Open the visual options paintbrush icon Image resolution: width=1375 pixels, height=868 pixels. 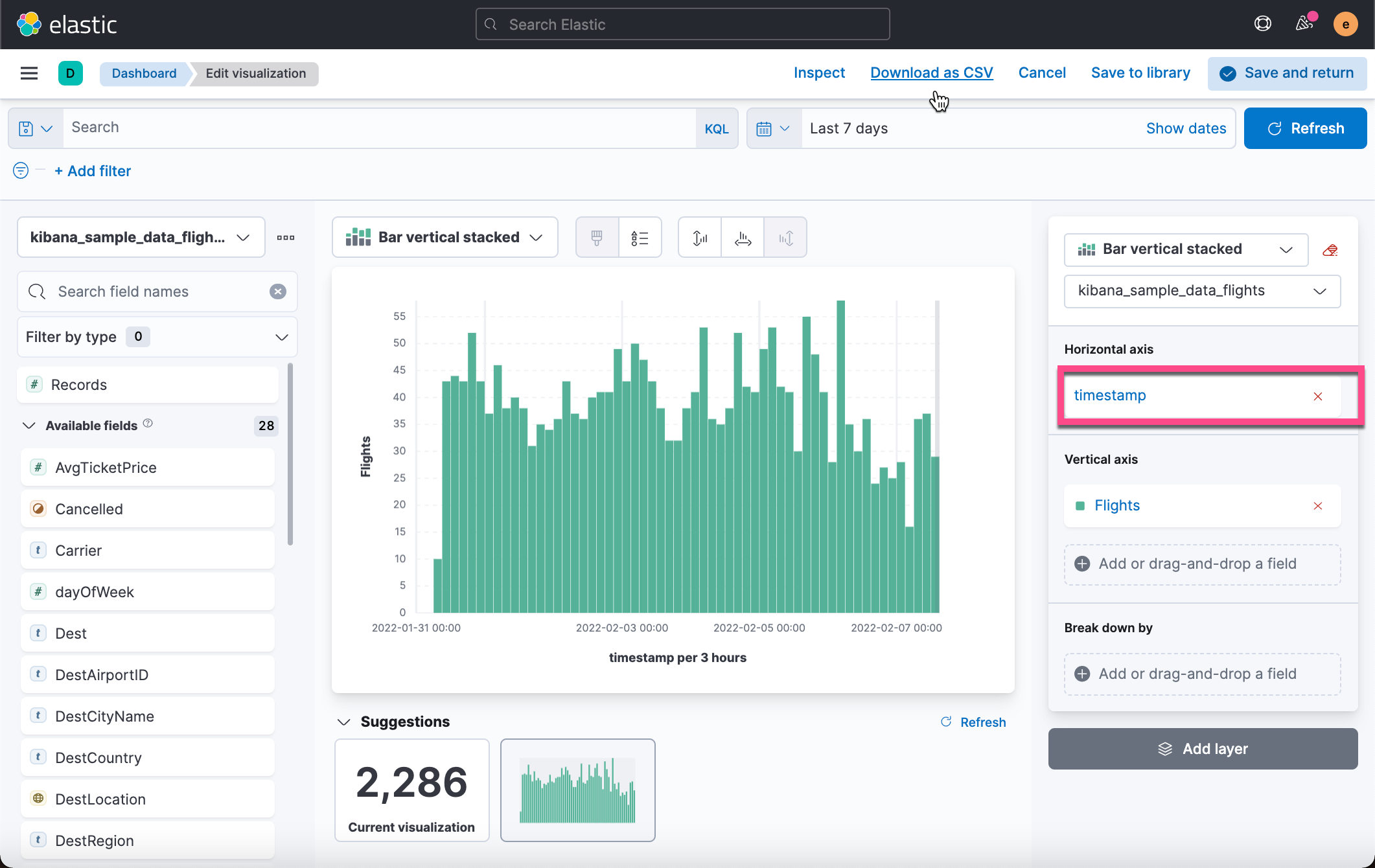pos(597,238)
